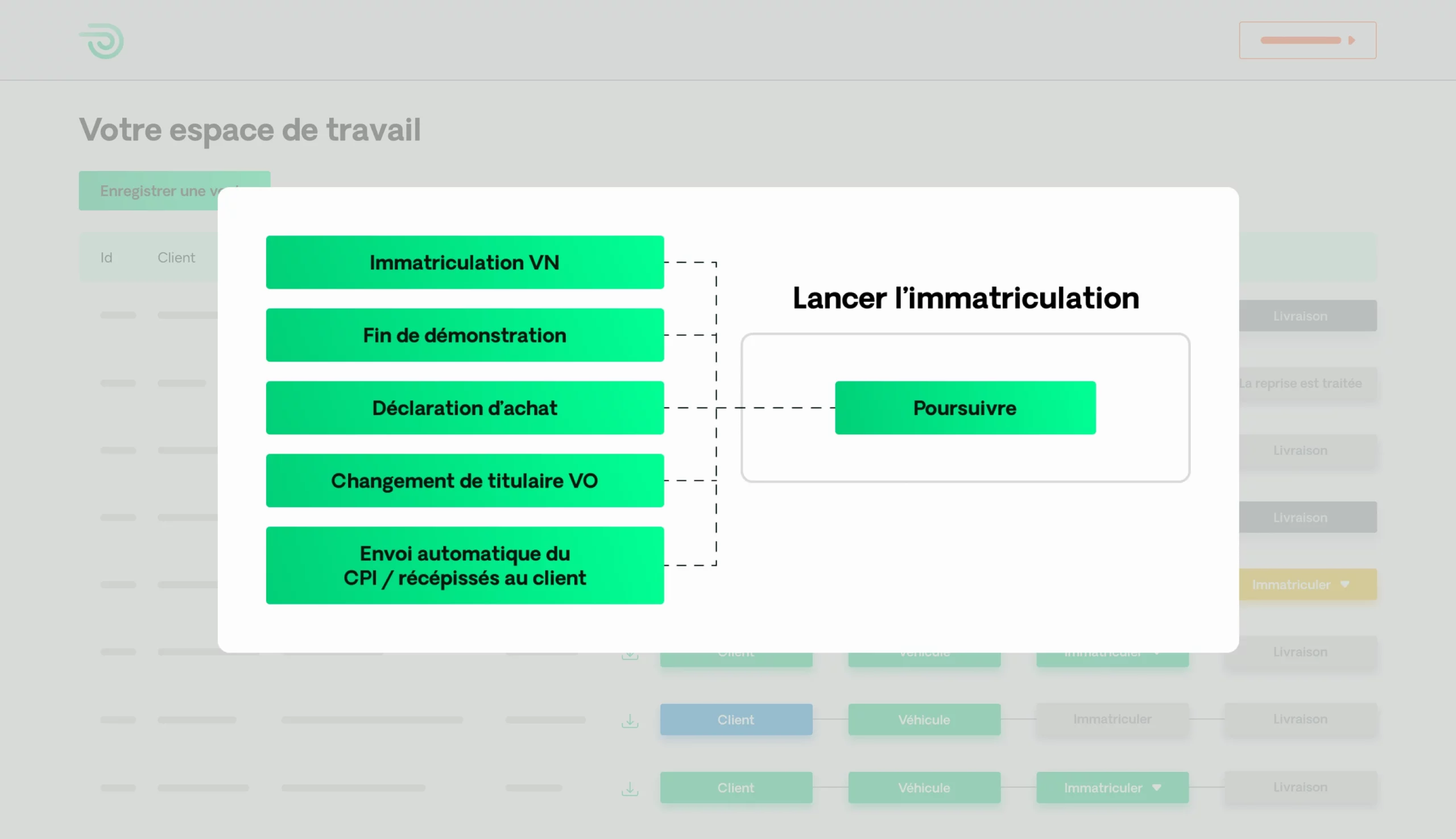Click the Id column header
Viewport: 1456px width, 839px height.
pyautogui.click(x=106, y=257)
